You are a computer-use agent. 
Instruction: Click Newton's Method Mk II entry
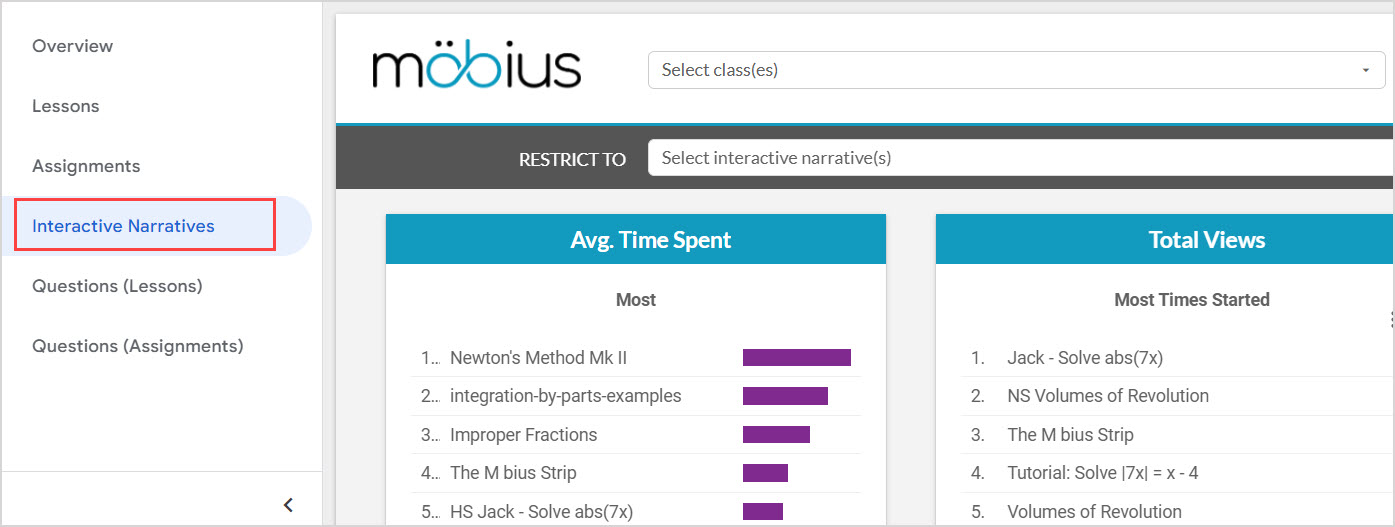[538, 358]
